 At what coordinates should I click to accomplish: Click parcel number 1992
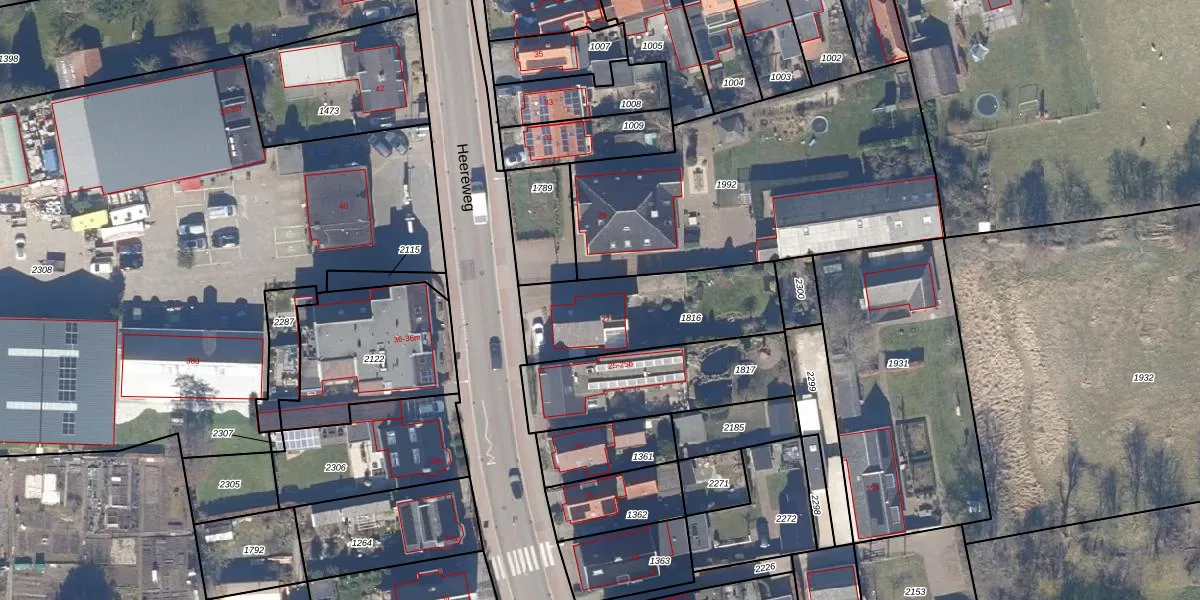(726, 185)
